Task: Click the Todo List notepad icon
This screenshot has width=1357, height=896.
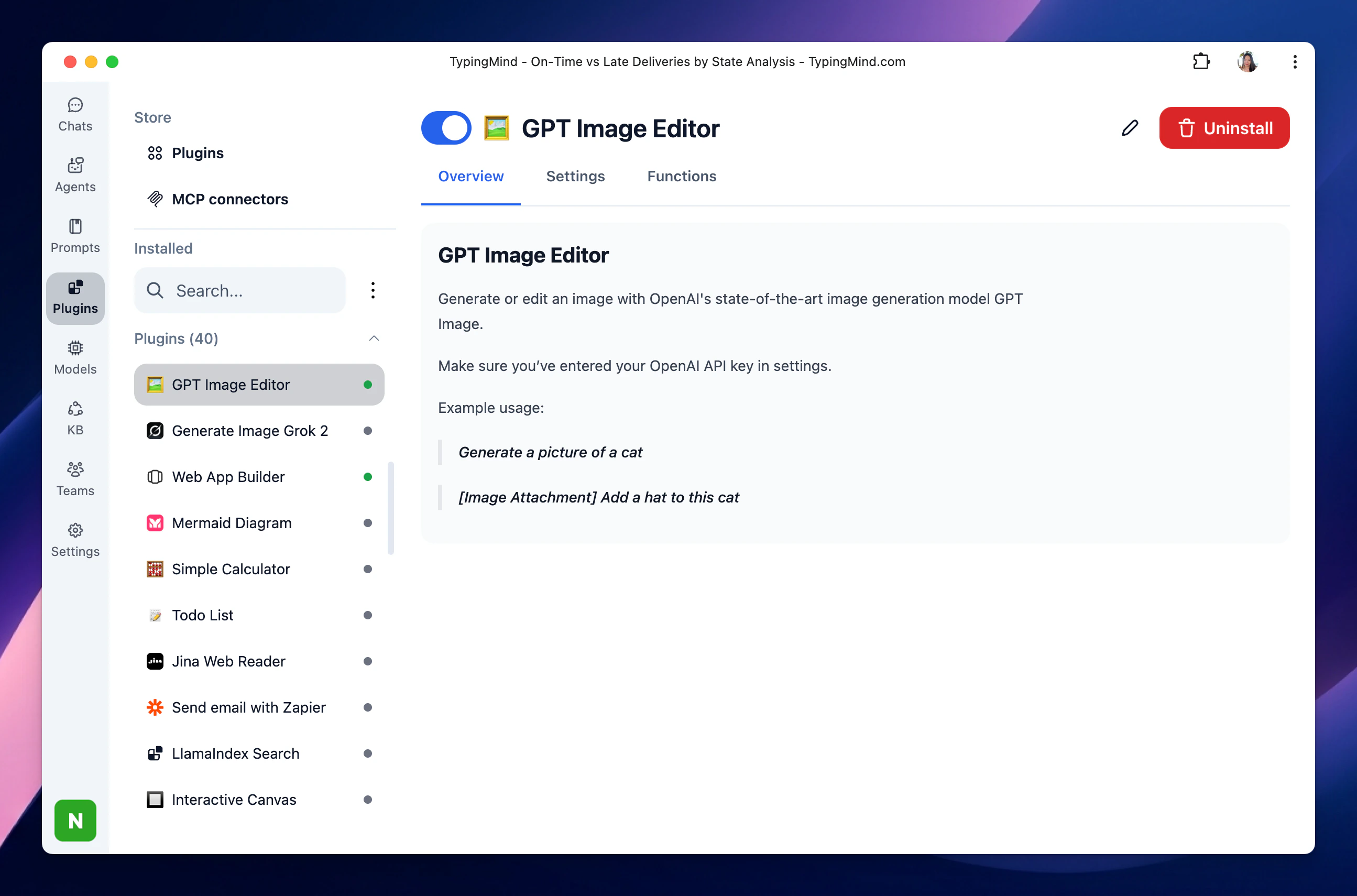Action: [x=155, y=615]
